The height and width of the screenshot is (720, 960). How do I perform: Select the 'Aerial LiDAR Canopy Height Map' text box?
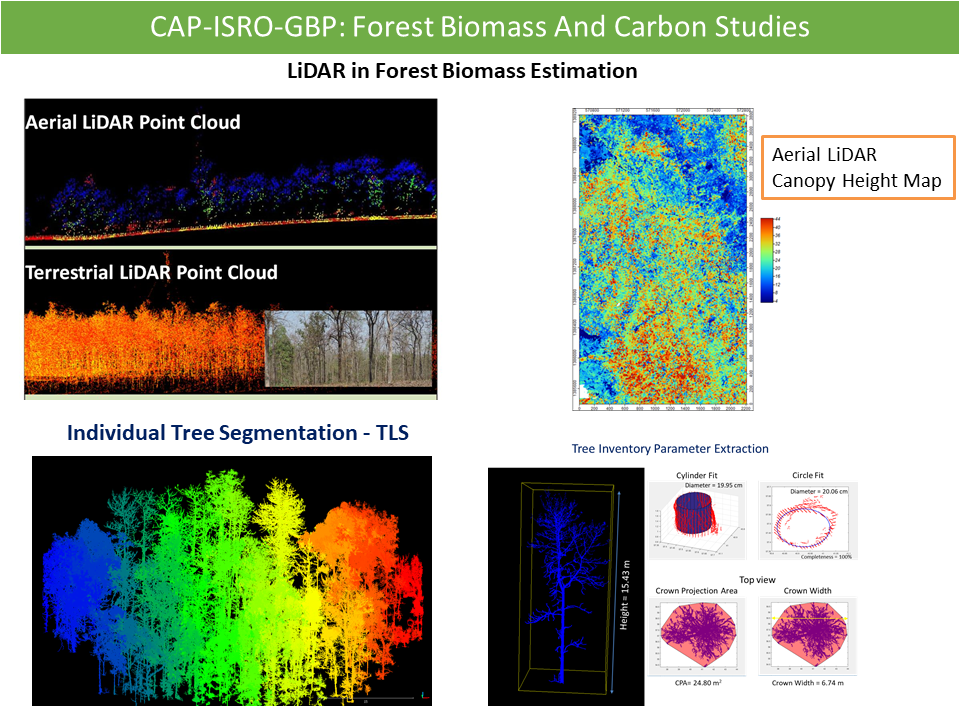point(858,168)
